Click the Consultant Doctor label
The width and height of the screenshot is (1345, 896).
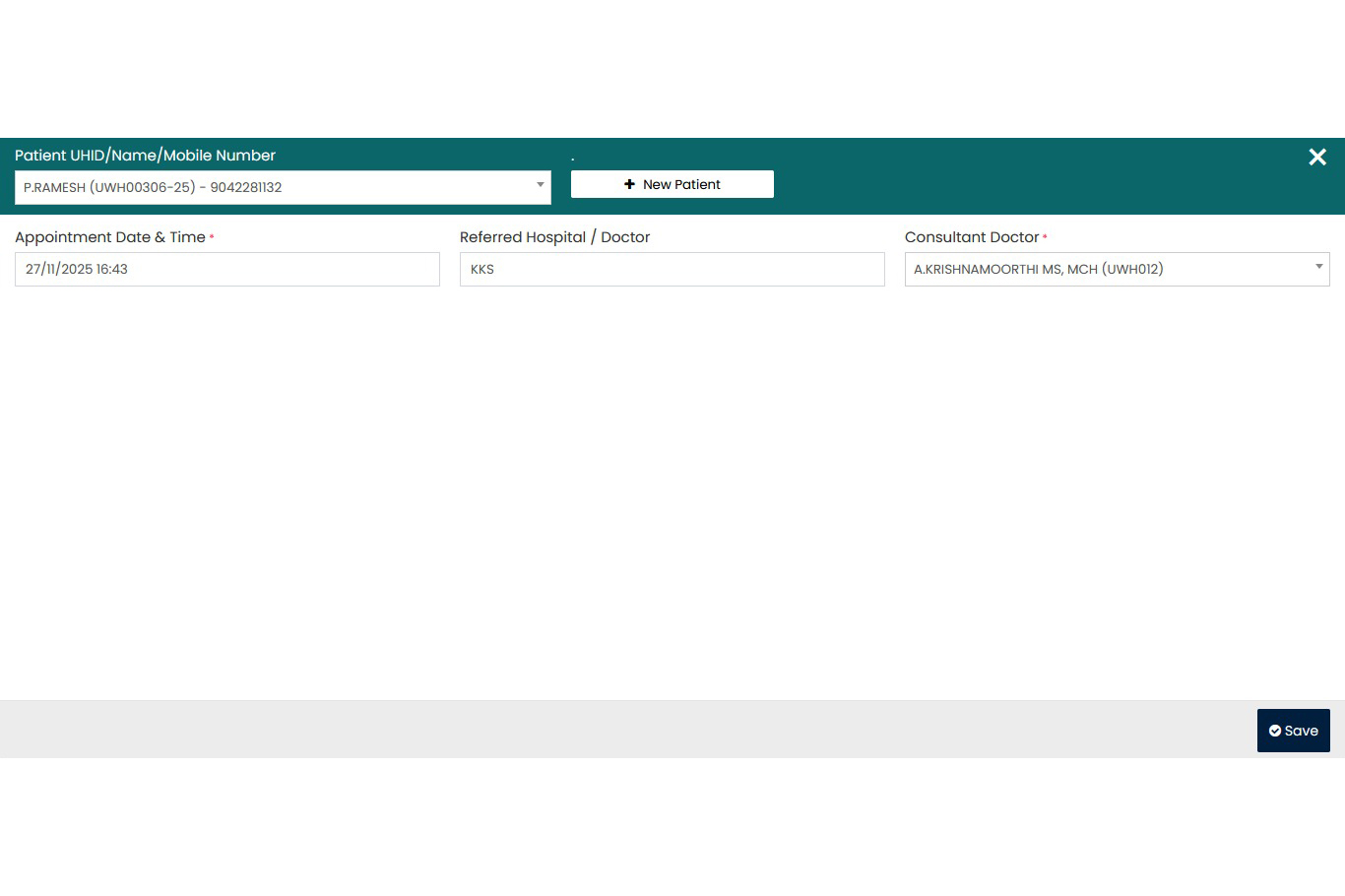pyautogui.click(x=971, y=237)
